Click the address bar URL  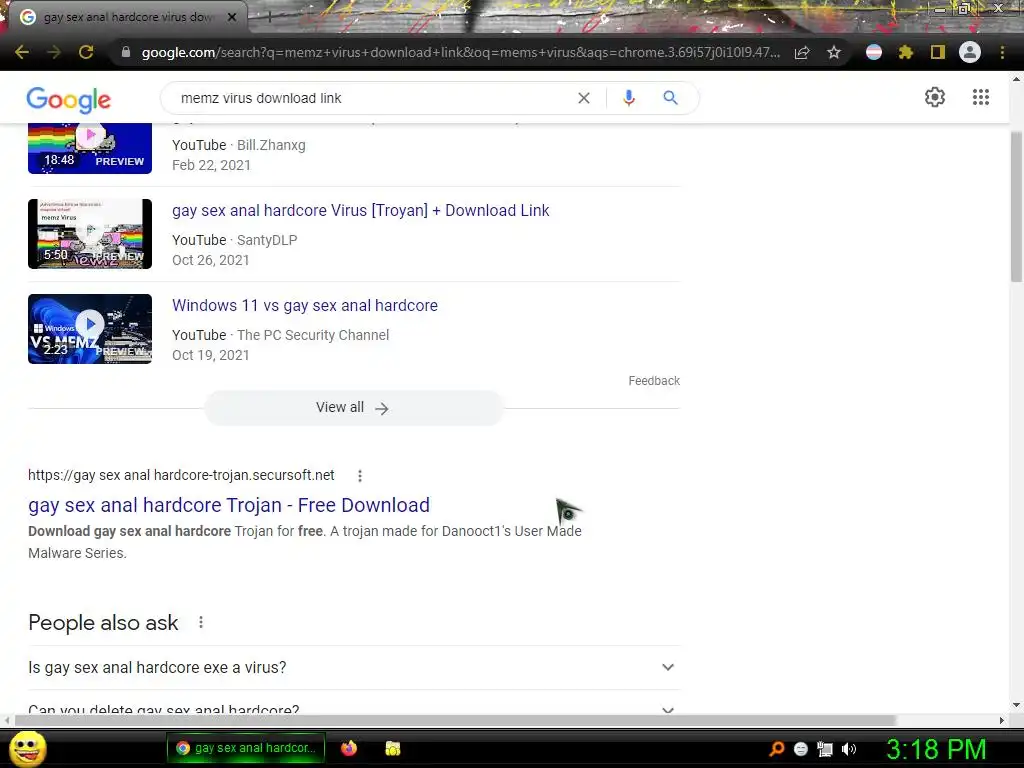coord(461,52)
